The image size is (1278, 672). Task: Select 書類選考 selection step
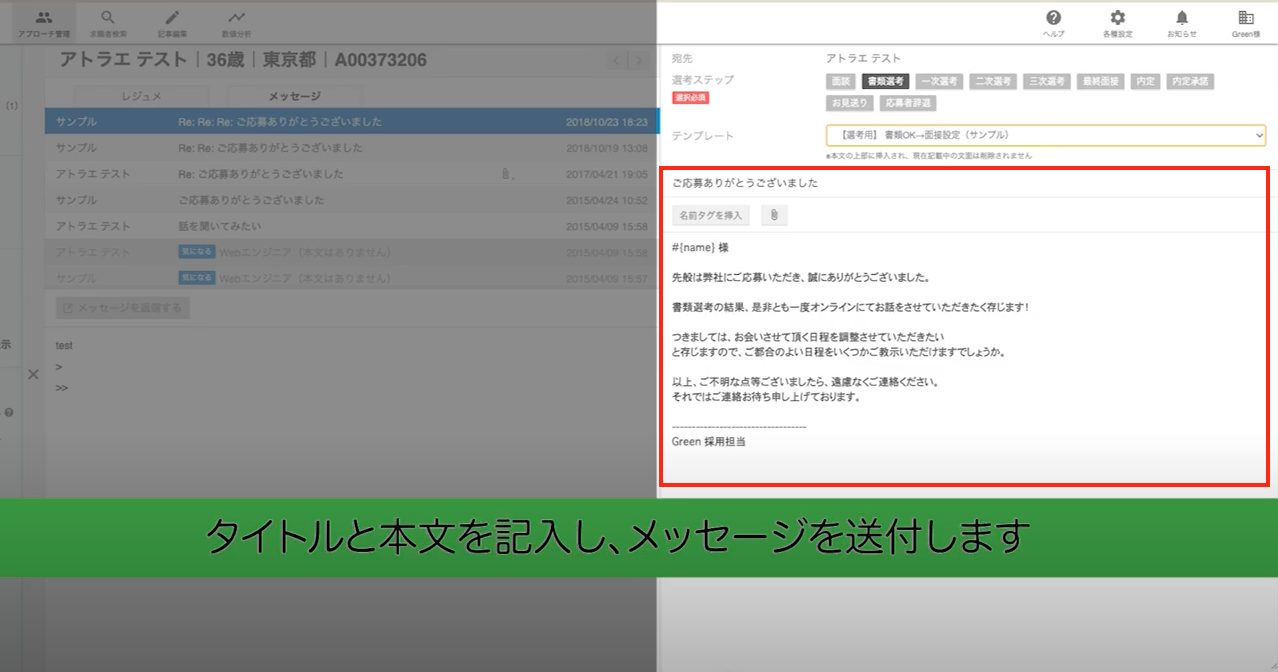[885, 81]
